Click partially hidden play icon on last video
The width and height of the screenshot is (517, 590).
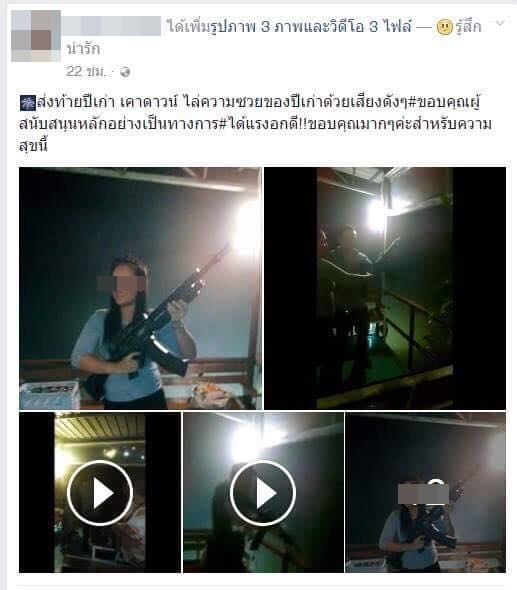[x=436, y=483]
